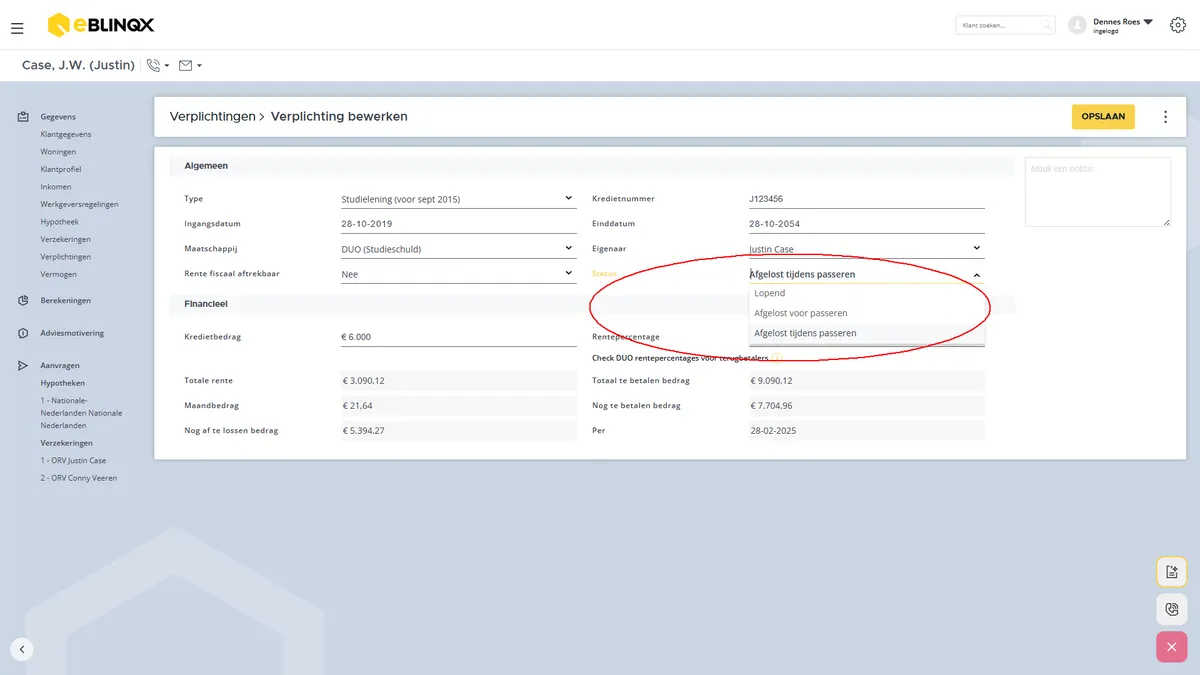
Task: Open the Maatschappij dropdown showing DUO
Action: (458, 249)
